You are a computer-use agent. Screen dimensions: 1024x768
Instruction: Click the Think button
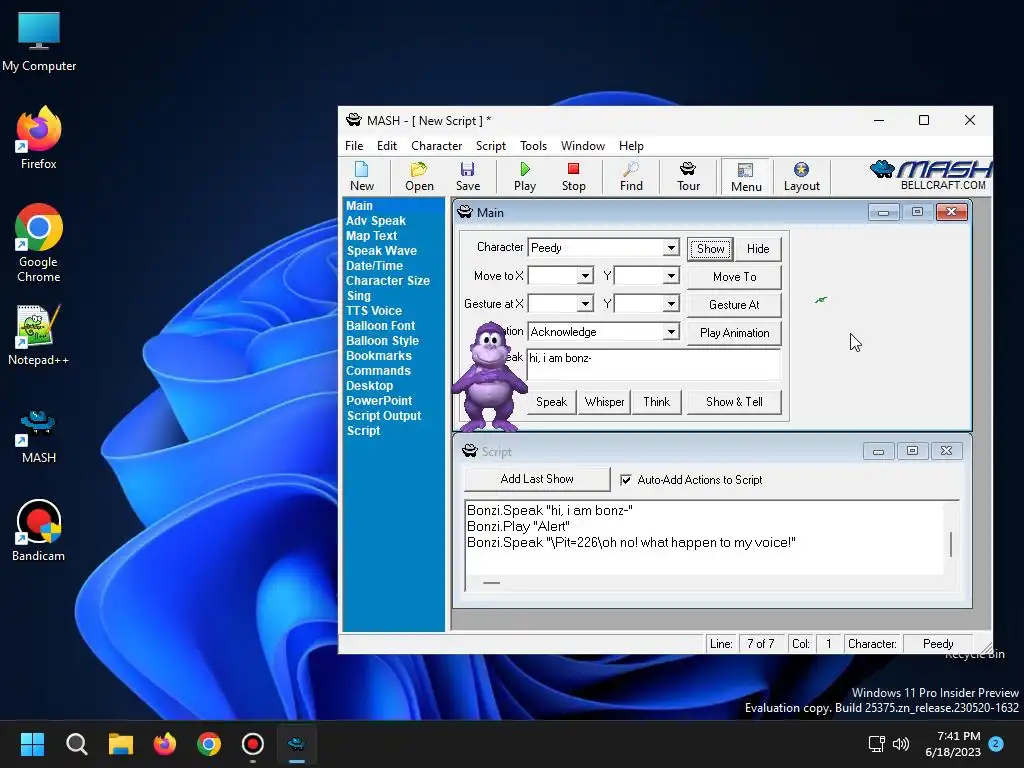tap(656, 402)
